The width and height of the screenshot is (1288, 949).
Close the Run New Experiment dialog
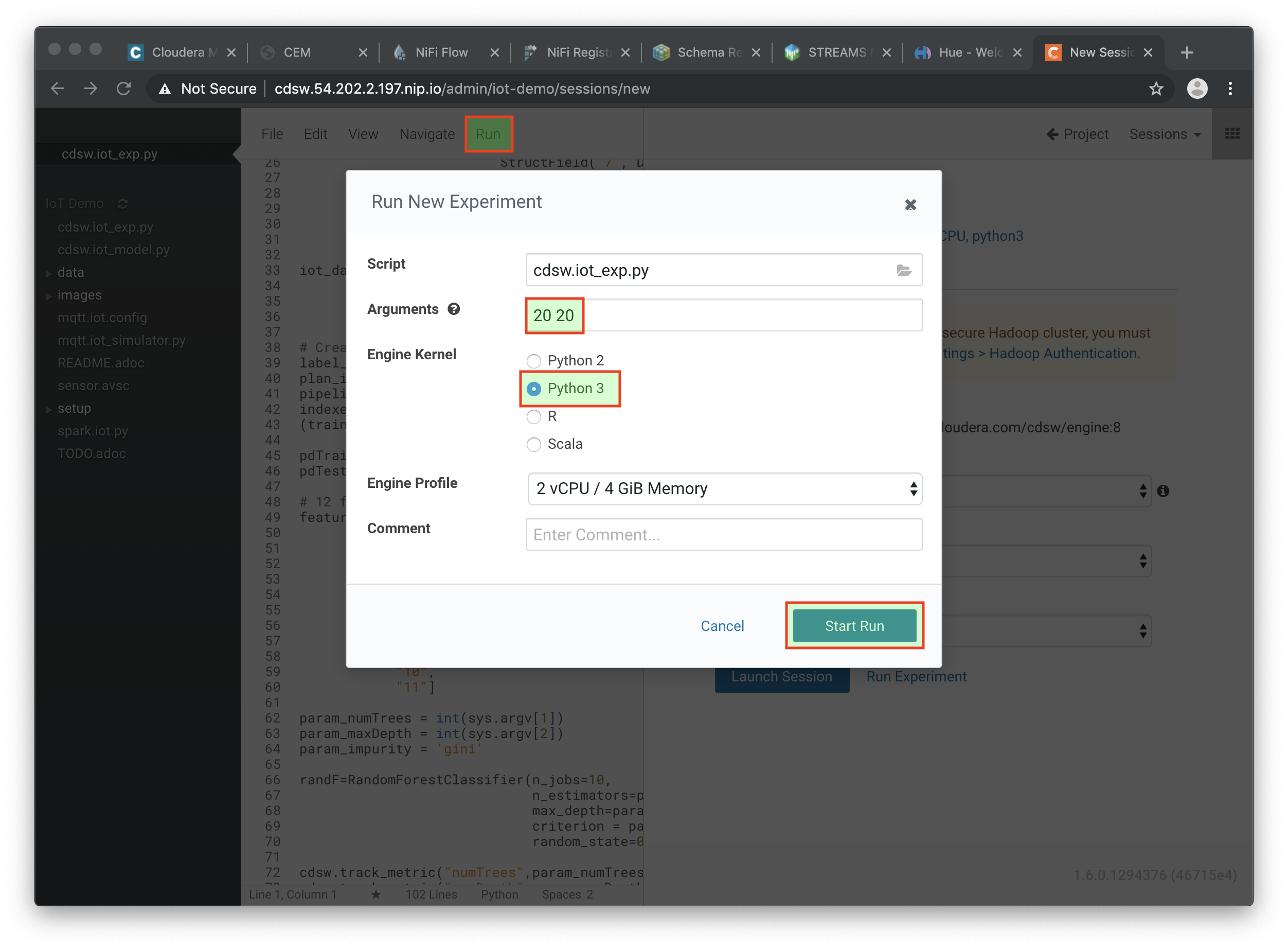tap(909, 204)
